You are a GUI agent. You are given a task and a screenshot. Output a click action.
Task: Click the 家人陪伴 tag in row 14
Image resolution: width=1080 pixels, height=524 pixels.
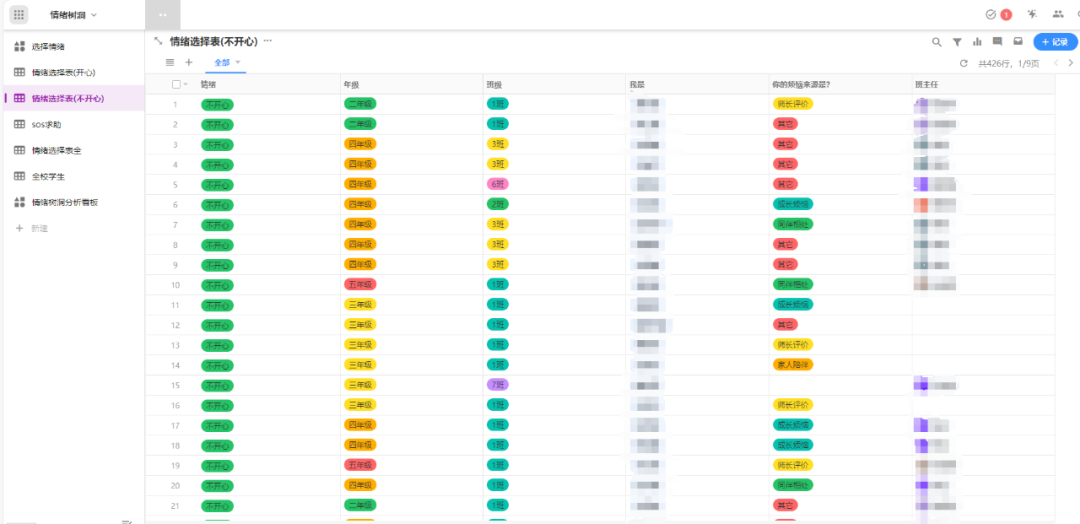coord(793,364)
